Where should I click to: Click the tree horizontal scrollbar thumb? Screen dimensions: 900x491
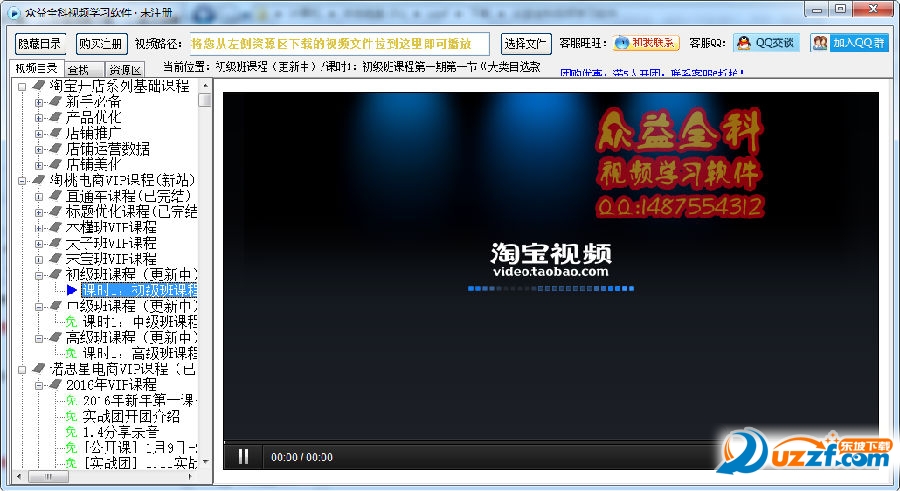pos(48,476)
